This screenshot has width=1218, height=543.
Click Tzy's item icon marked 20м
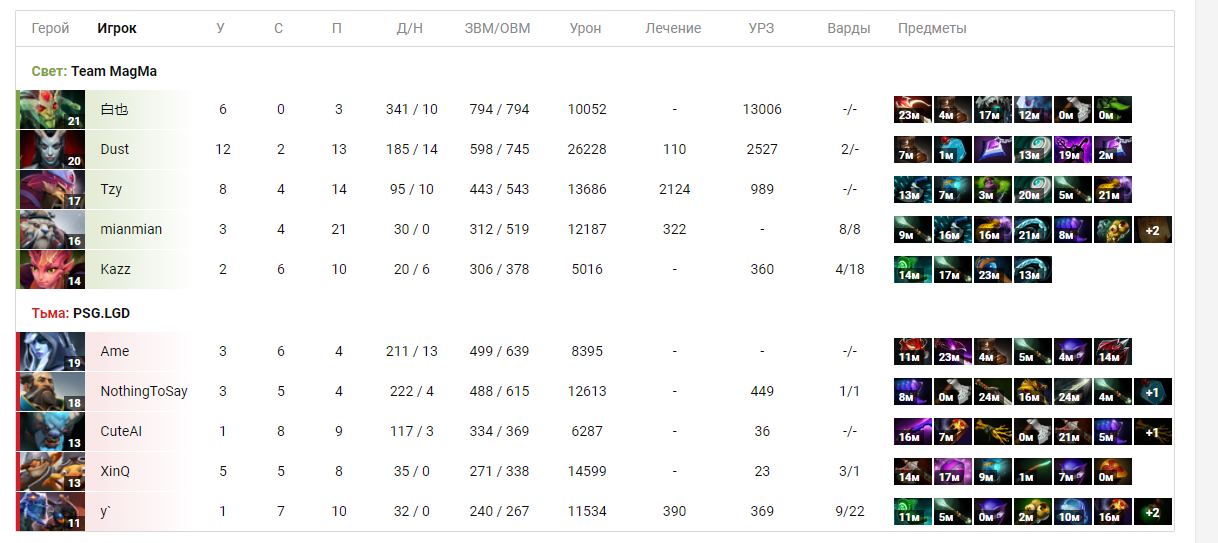pos(1033,189)
